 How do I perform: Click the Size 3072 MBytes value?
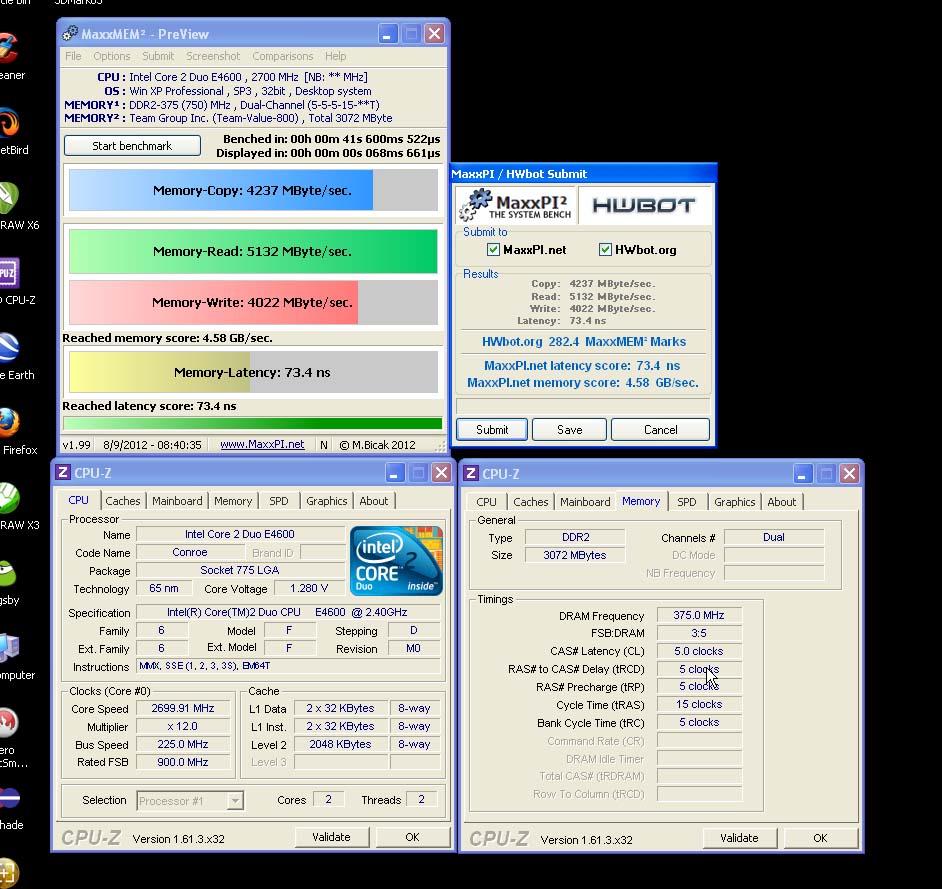(574, 555)
